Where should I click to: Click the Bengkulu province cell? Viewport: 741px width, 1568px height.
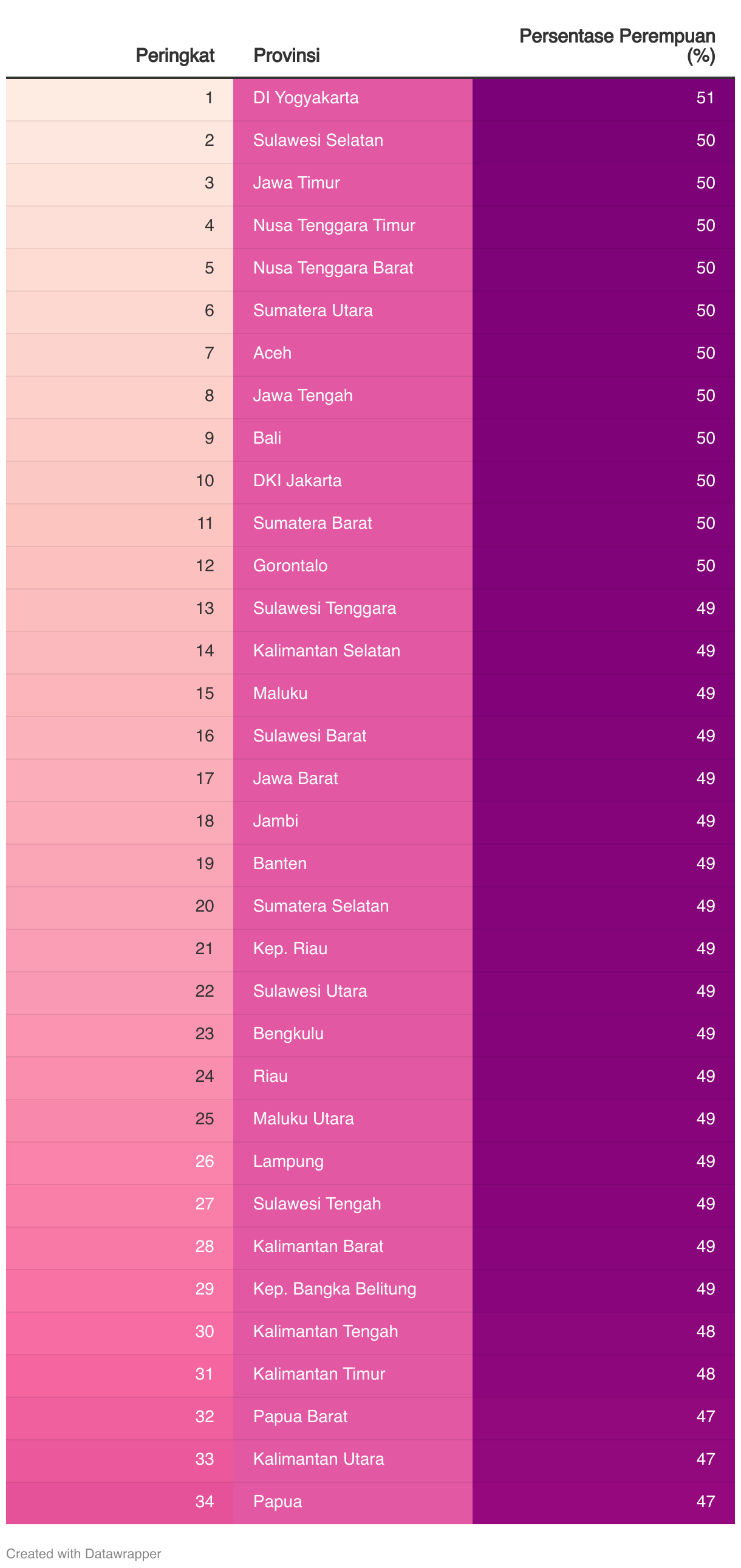pyautogui.click(x=353, y=1035)
